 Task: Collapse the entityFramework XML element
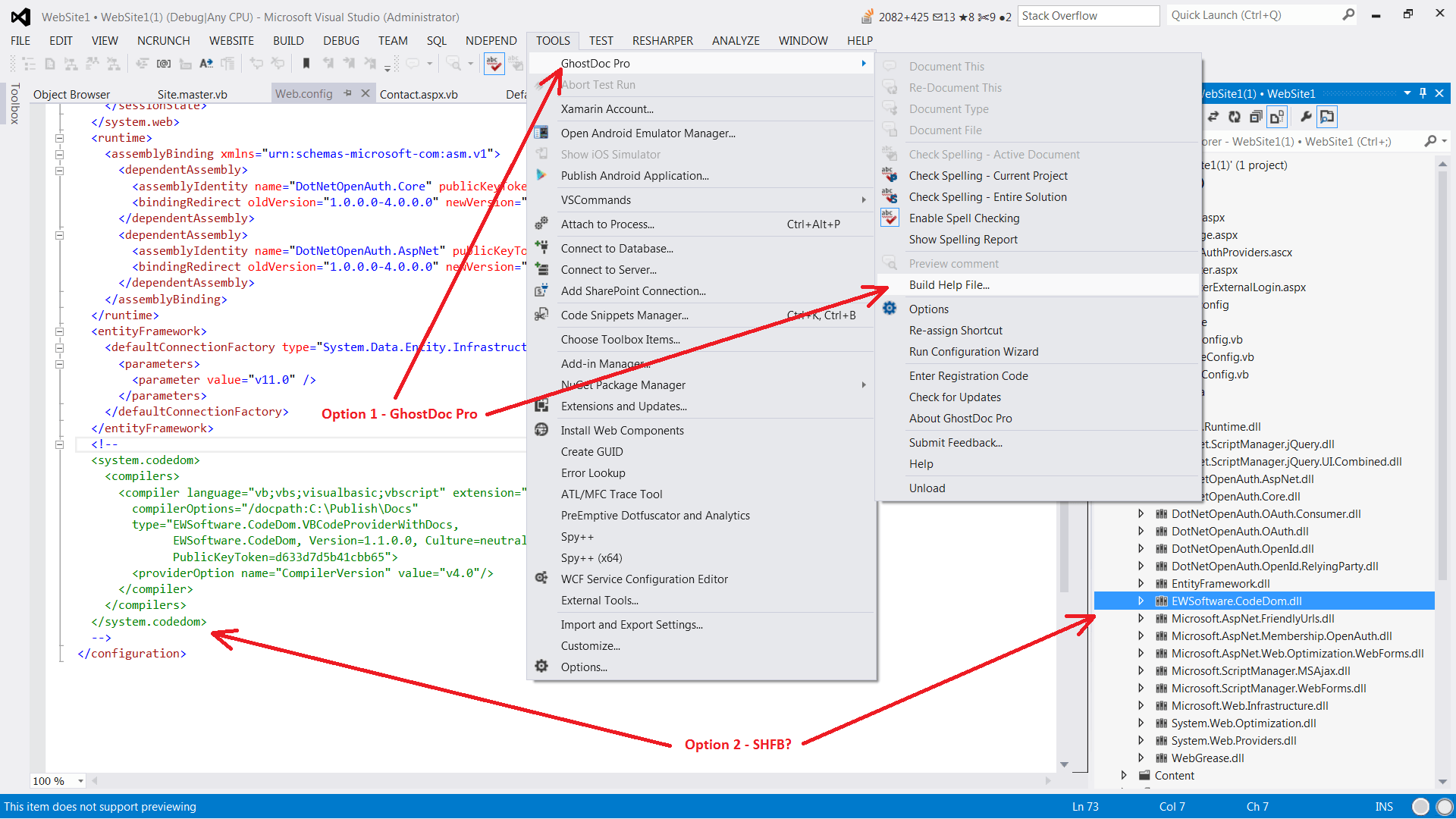click(60, 331)
